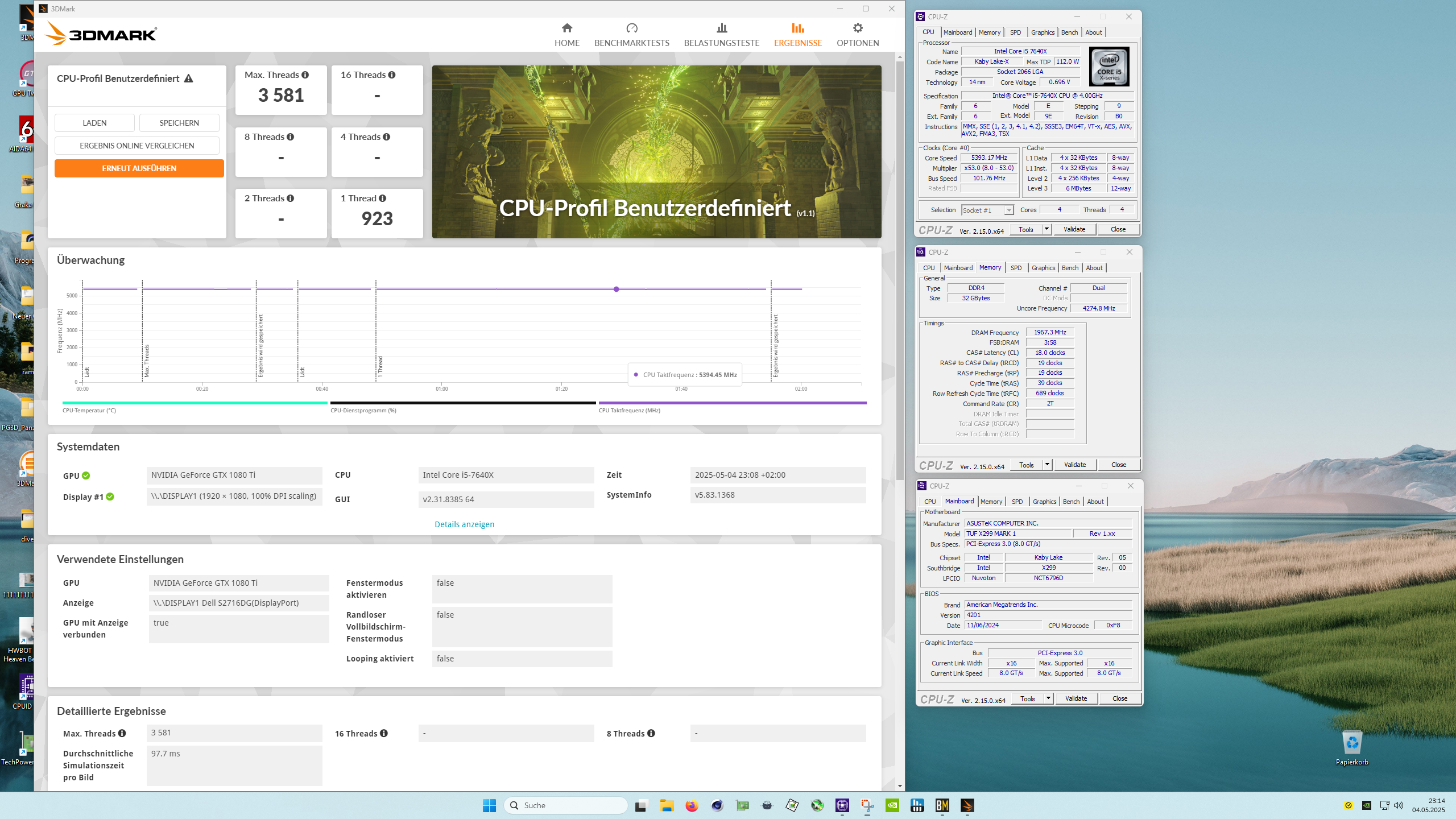Click CPU field 'Intel Core i5-7640X' in Systemdaten
Screen dimensions: 1456x819
(x=506, y=475)
